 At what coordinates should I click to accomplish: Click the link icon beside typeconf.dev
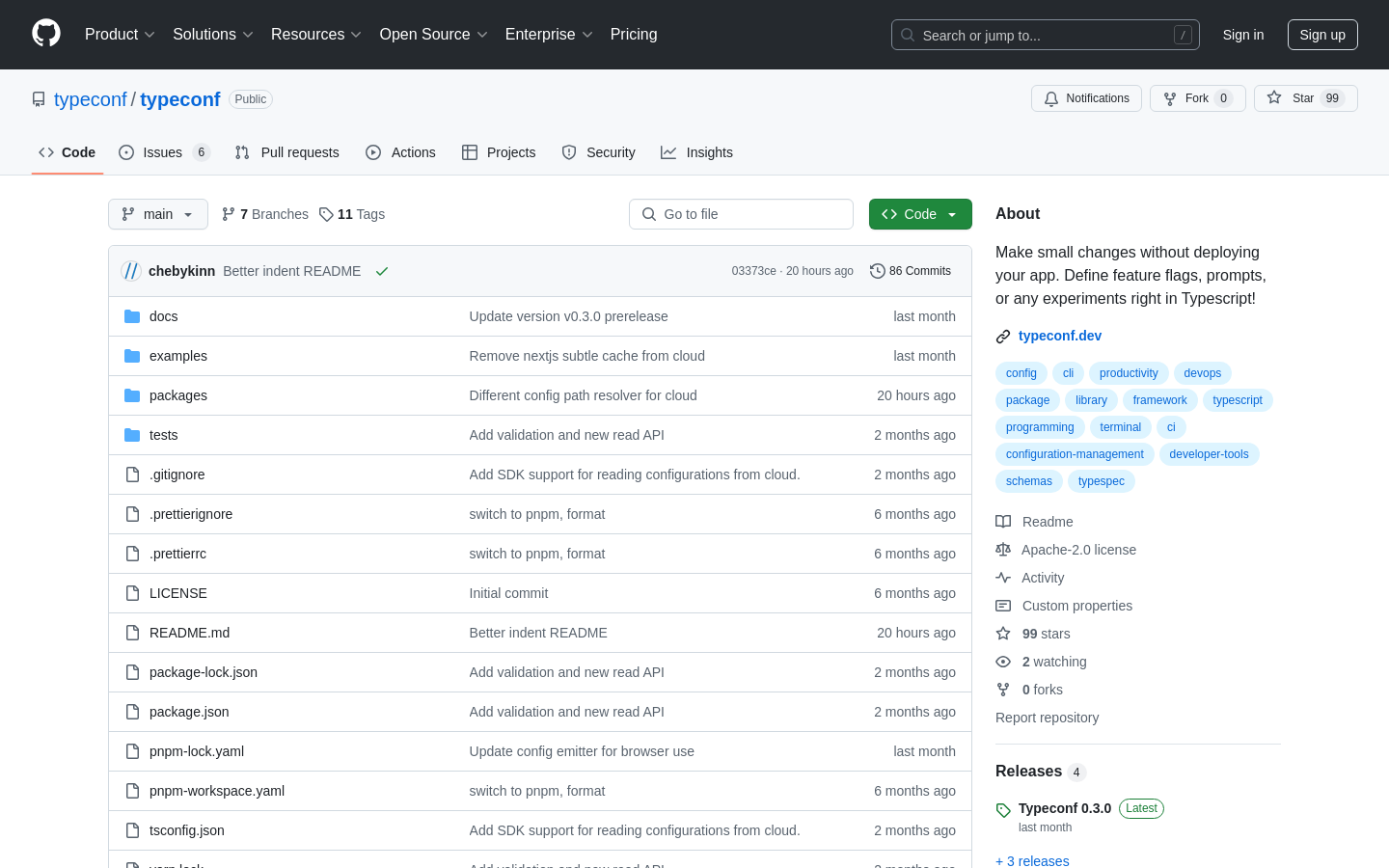[x=1003, y=337]
